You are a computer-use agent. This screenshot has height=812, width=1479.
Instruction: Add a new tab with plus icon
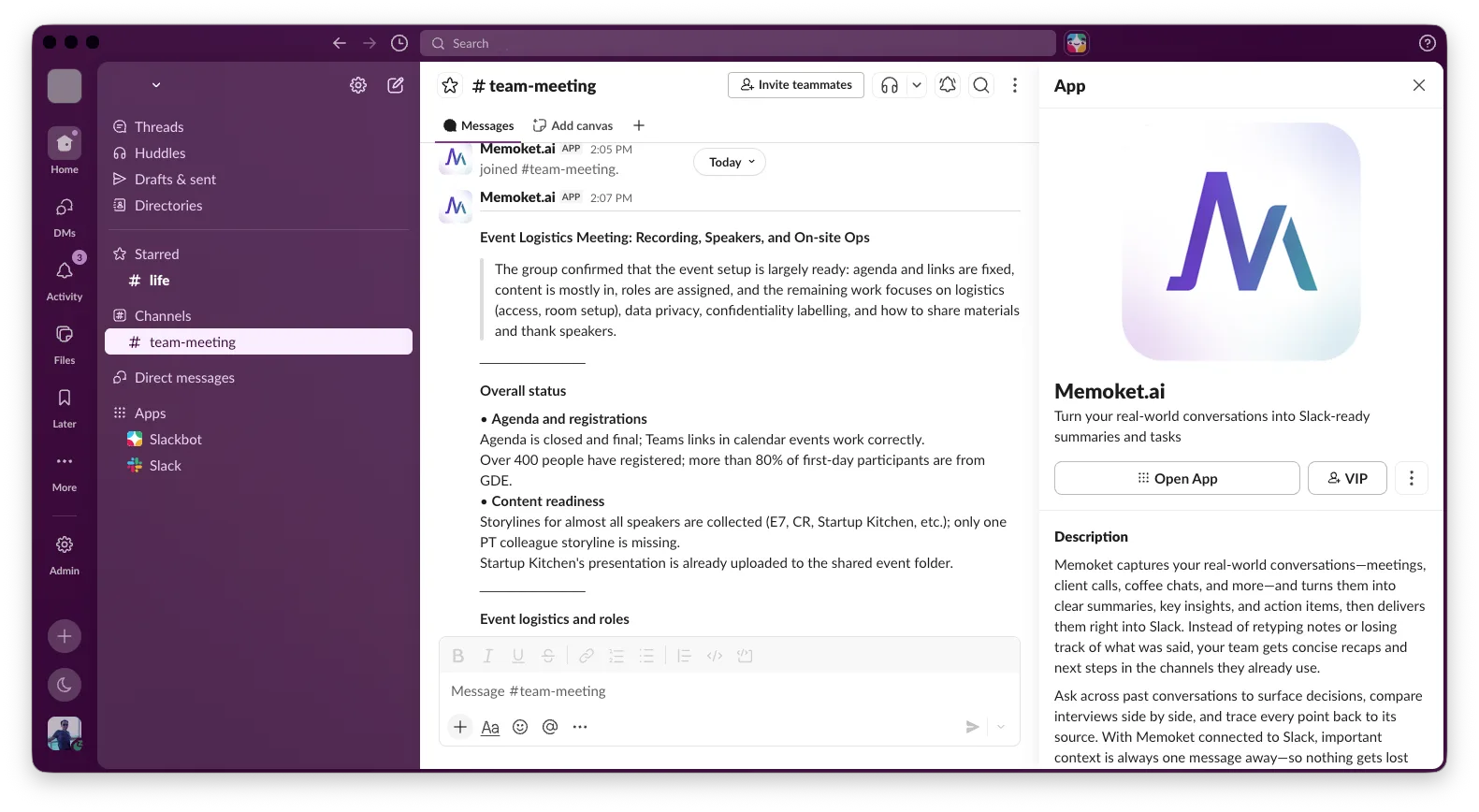pos(639,125)
